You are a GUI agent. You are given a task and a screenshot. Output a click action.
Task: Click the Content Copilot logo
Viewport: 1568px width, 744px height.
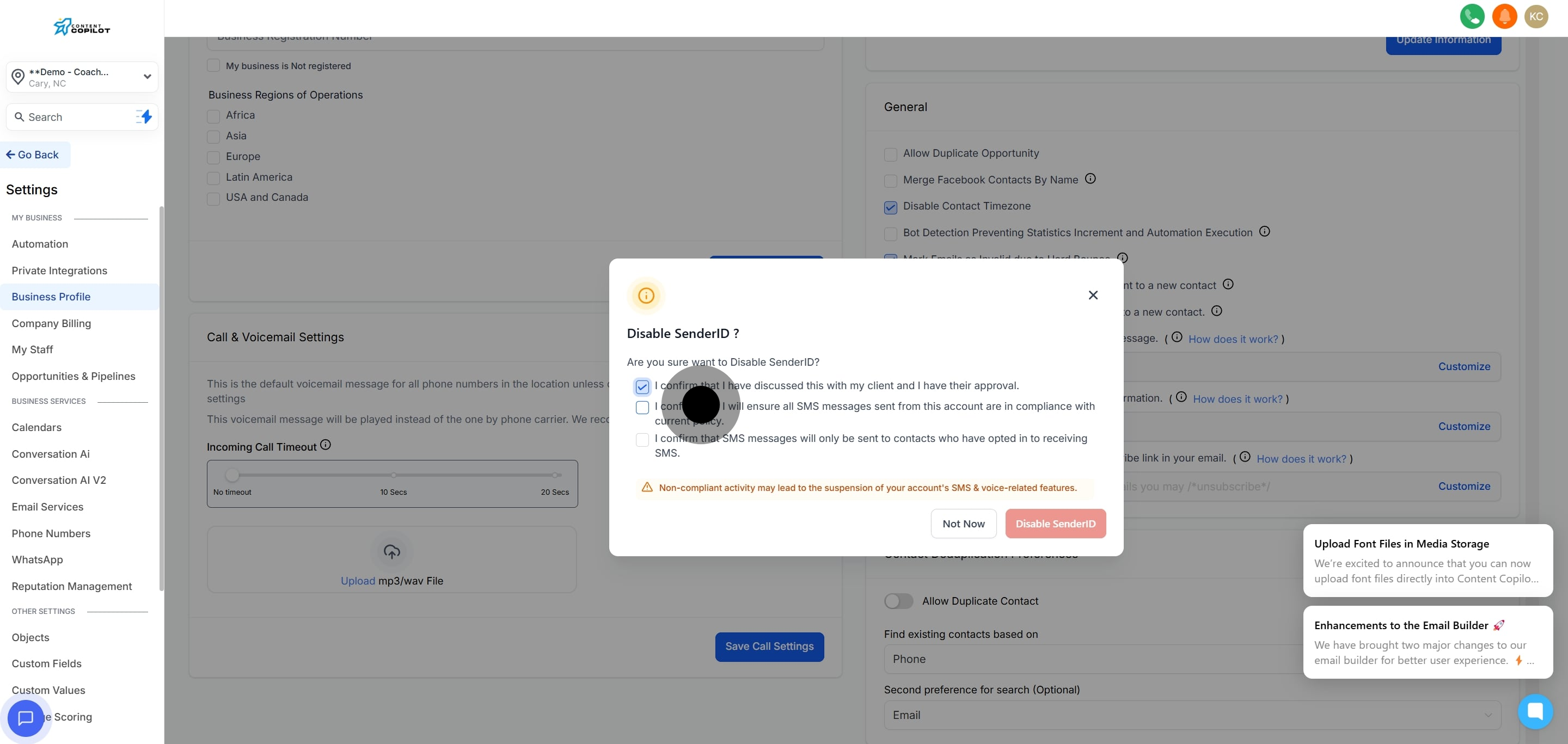pyautogui.click(x=81, y=26)
